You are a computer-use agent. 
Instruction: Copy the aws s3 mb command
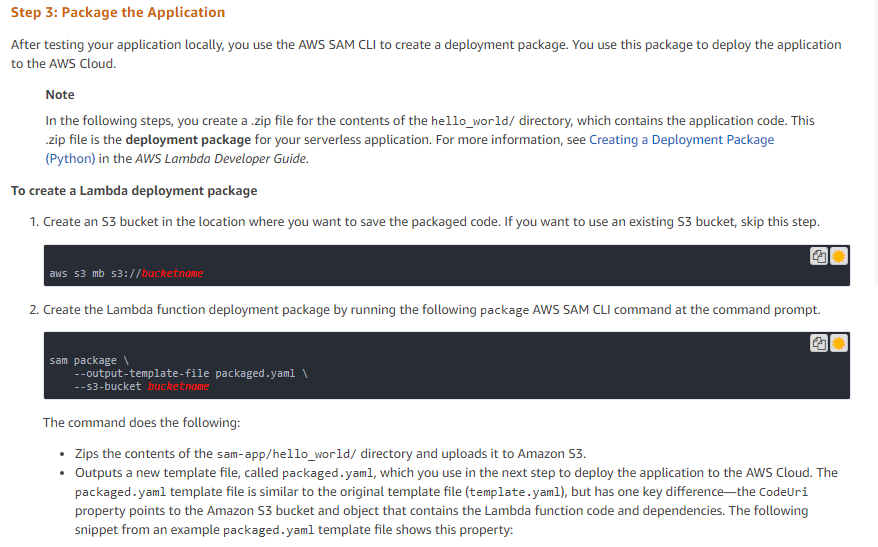819,256
